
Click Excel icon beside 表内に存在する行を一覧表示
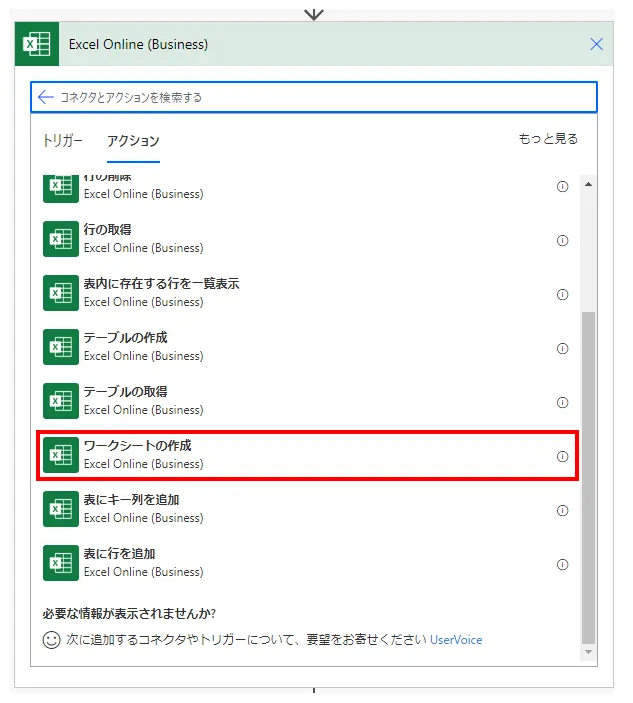pyautogui.click(x=61, y=293)
